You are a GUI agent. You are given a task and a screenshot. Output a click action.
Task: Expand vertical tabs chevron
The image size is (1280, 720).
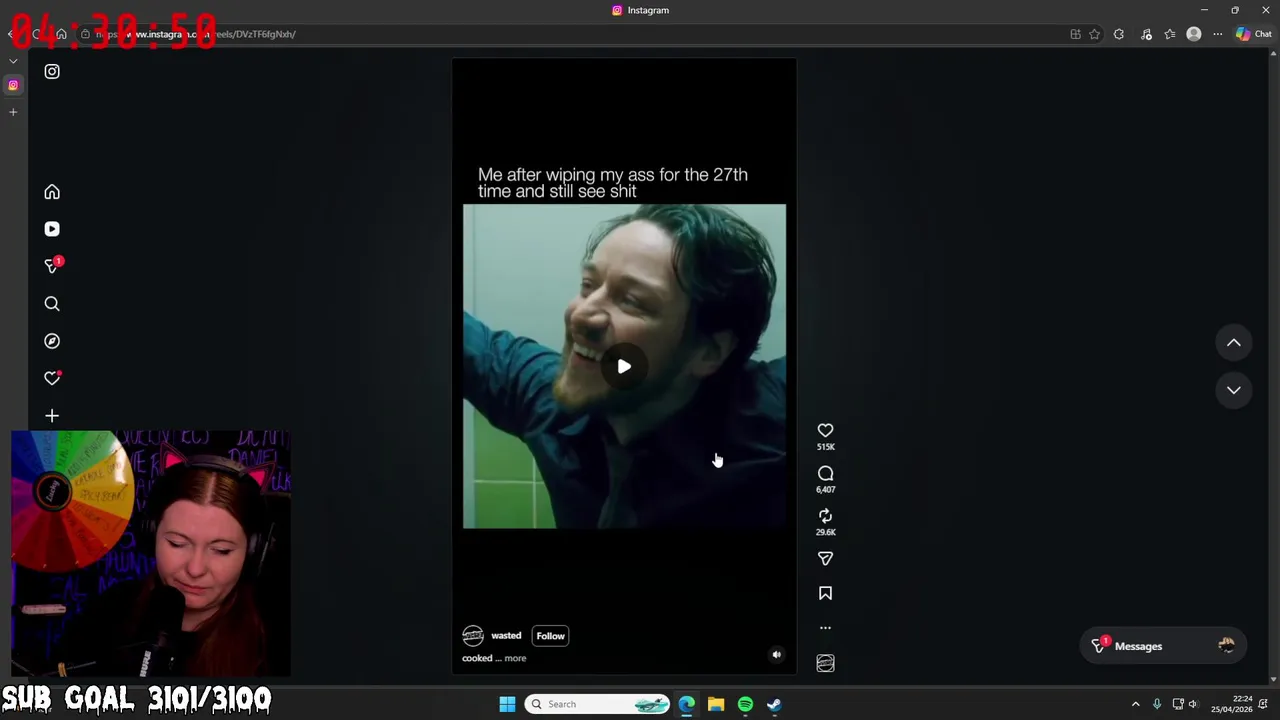(x=13, y=61)
